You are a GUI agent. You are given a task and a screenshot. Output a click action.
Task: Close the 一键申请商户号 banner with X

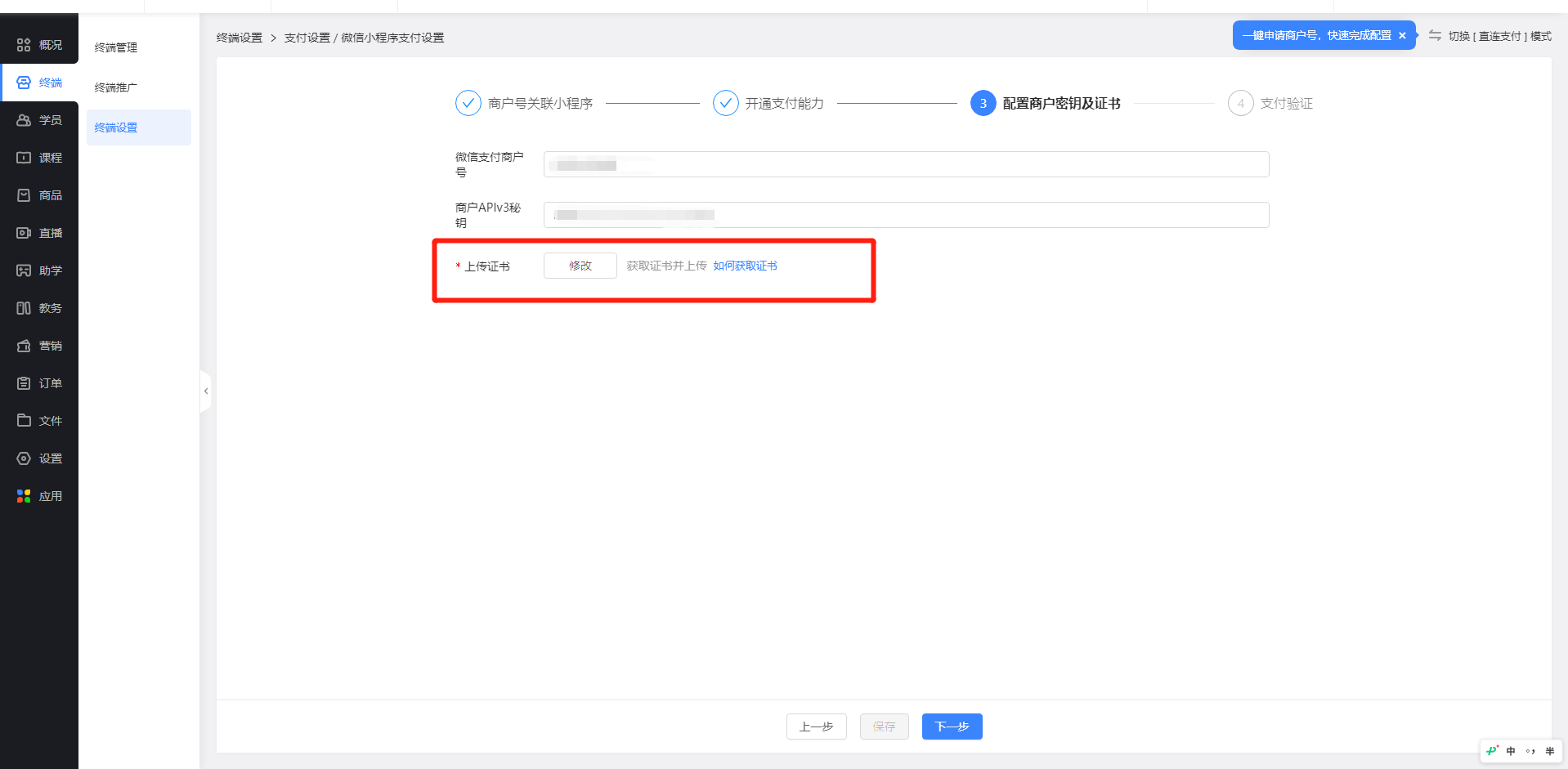tap(1402, 36)
